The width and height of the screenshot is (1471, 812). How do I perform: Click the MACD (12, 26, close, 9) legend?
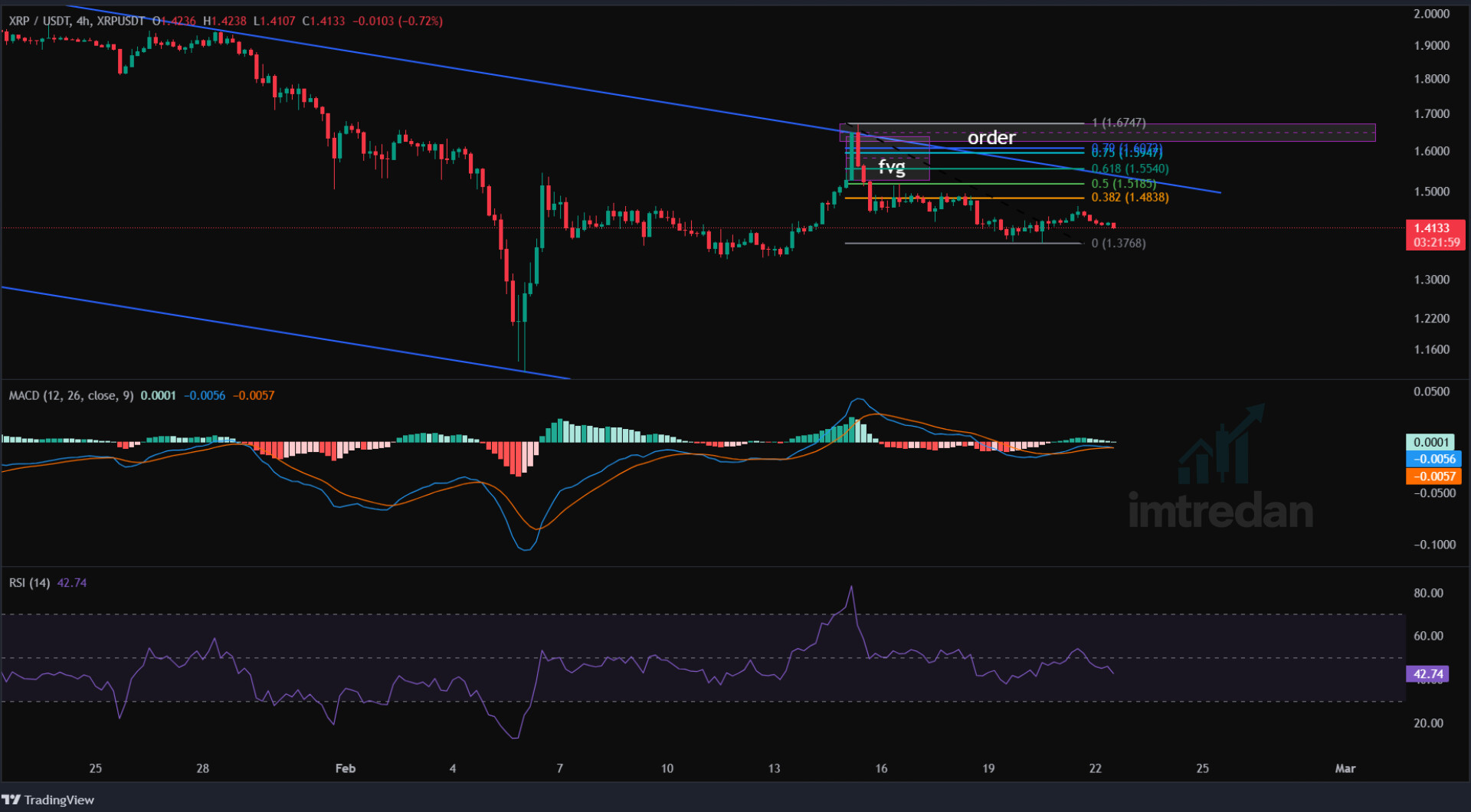pos(70,395)
